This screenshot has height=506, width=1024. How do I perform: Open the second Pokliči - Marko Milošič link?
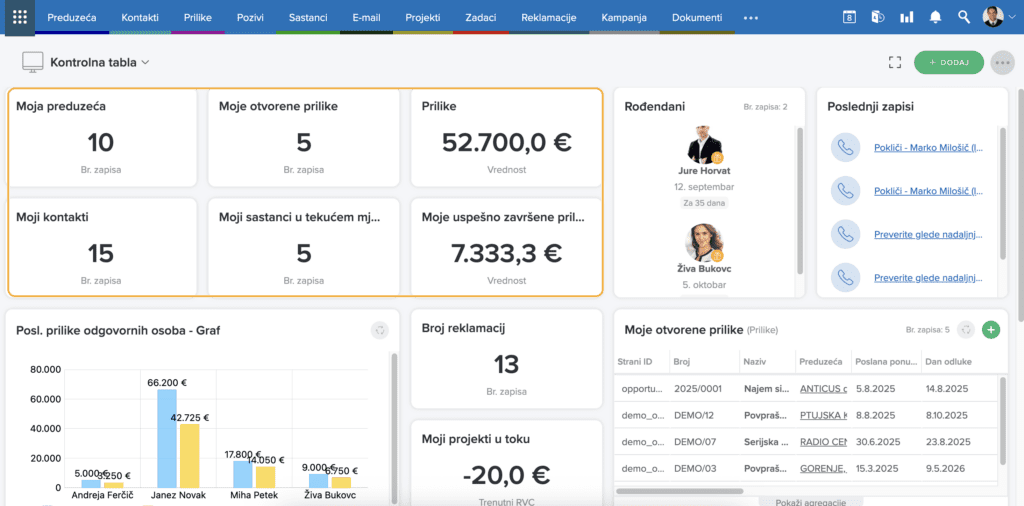[x=929, y=191]
